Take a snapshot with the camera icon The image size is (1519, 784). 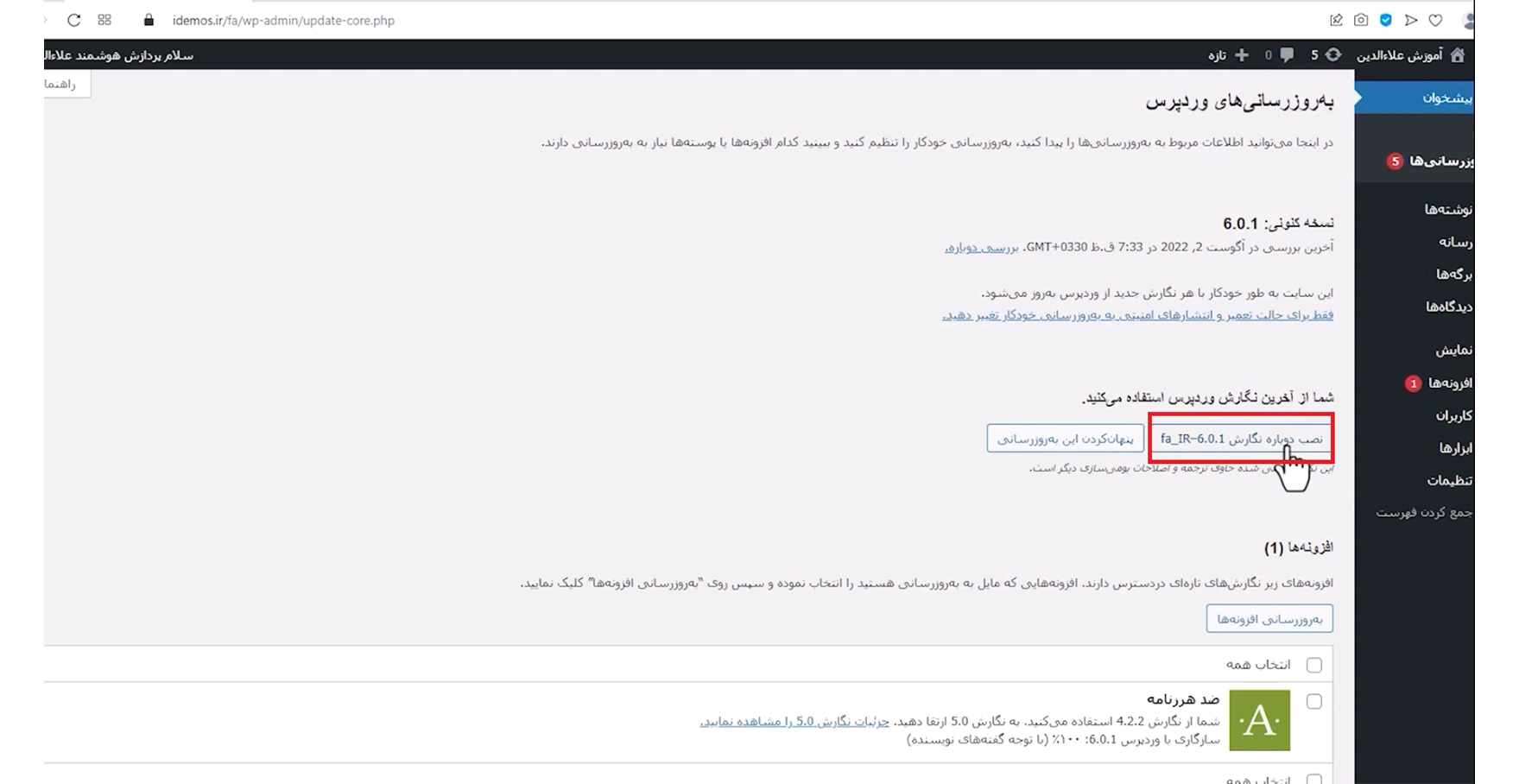click(1361, 20)
